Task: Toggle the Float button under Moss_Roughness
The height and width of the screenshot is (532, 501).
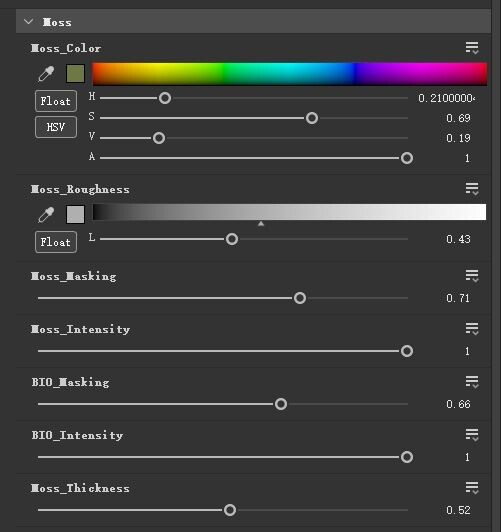Action: coord(56,242)
